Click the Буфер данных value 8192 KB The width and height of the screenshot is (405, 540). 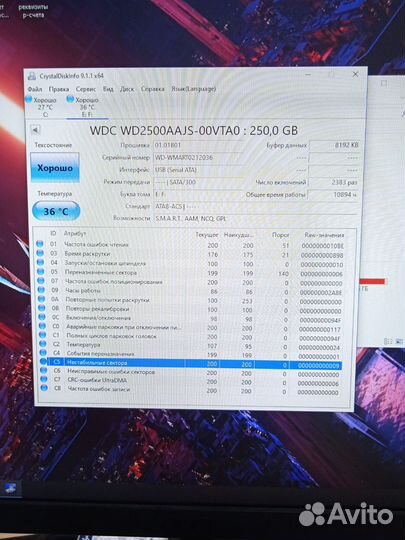pyautogui.click(x=334, y=145)
